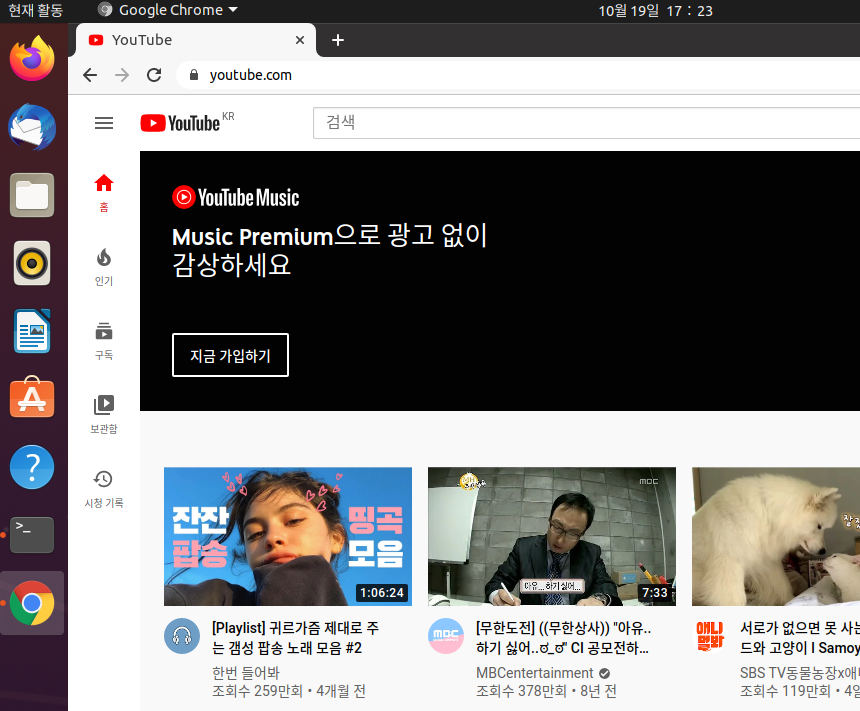This screenshot has width=860, height=711.
Task: Click 조회수 378만회 • 8년 전 text
Action: click(546, 691)
